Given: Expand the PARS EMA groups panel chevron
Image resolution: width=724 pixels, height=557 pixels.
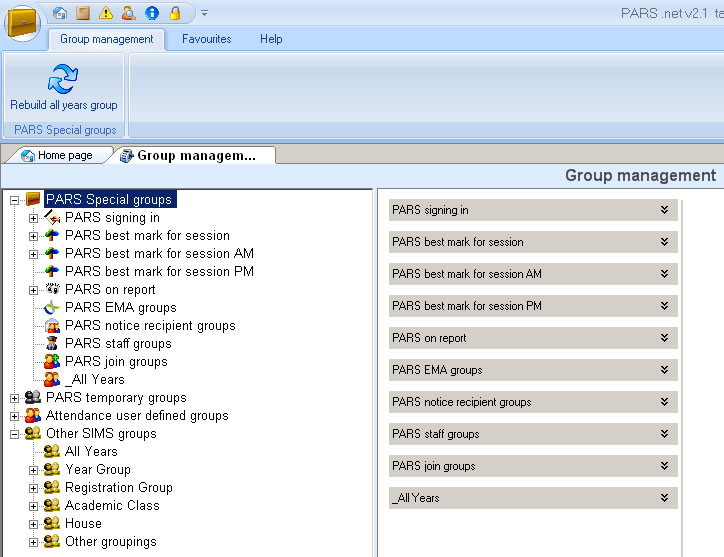Looking at the screenshot, I should pyautogui.click(x=664, y=369).
